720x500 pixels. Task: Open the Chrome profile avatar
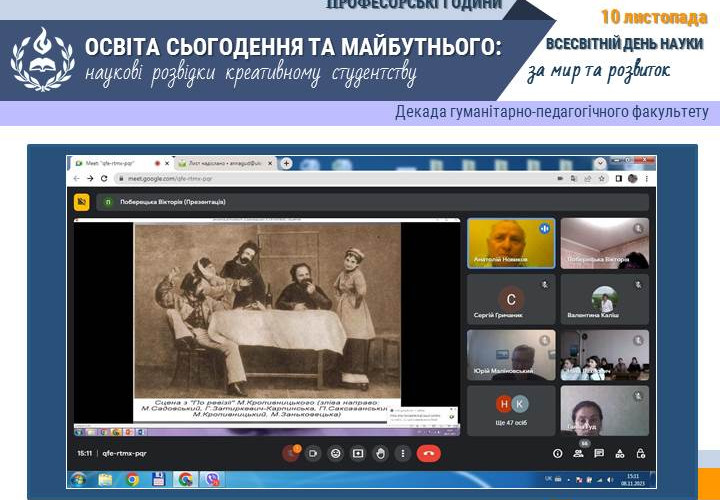[632, 179]
